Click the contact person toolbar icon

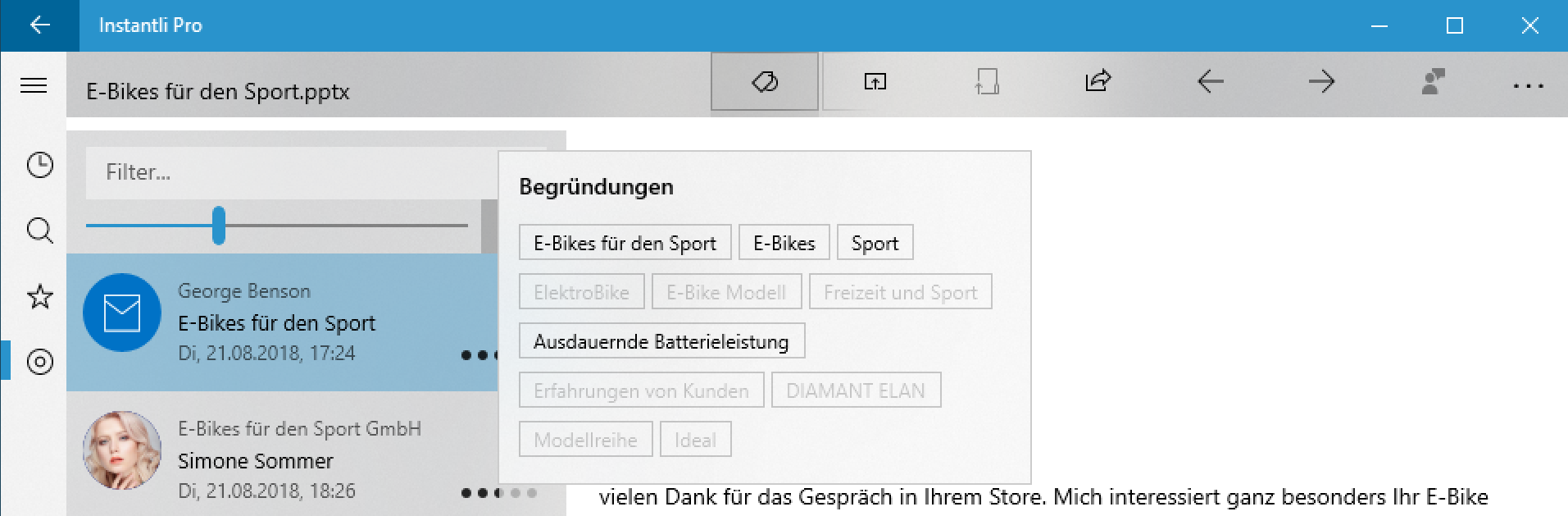[x=1433, y=81]
